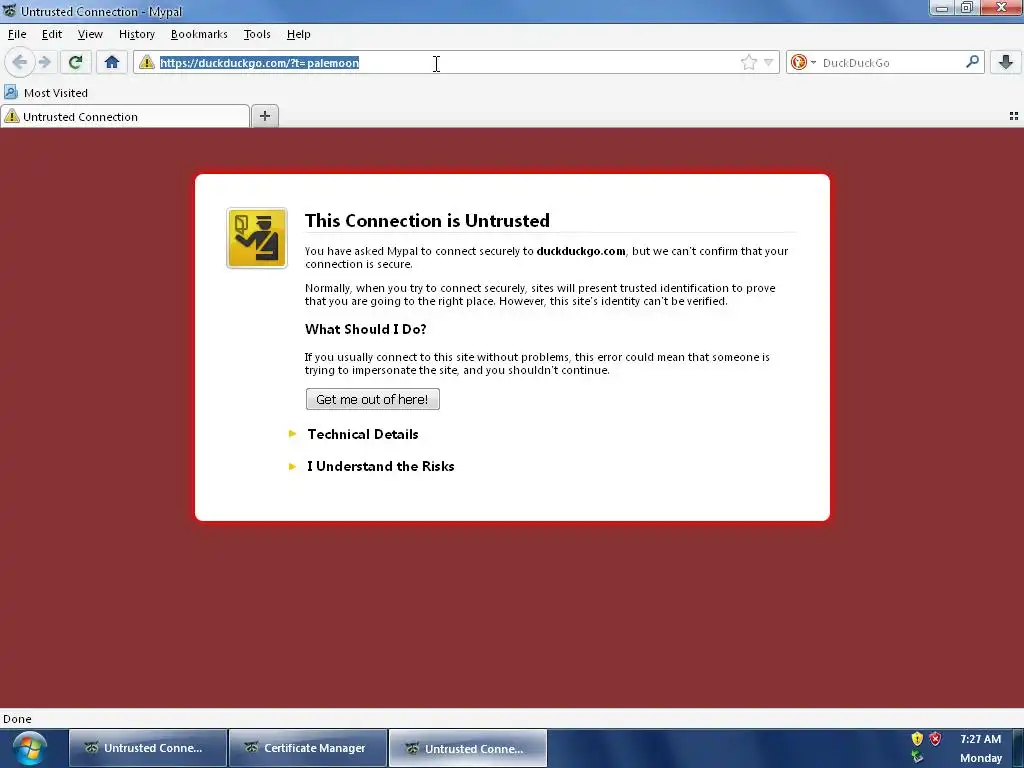The width and height of the screenshot is (1024, 768).
Task: Click the yellow security shield tray icon
Action: [x=917, y=739]
